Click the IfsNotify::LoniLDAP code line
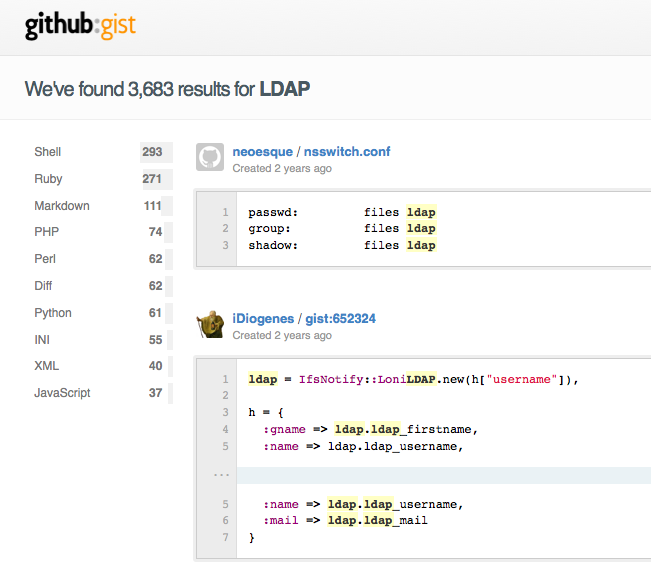Image resolution: width=651 pixels, height=574 pixels. point(413,379)
